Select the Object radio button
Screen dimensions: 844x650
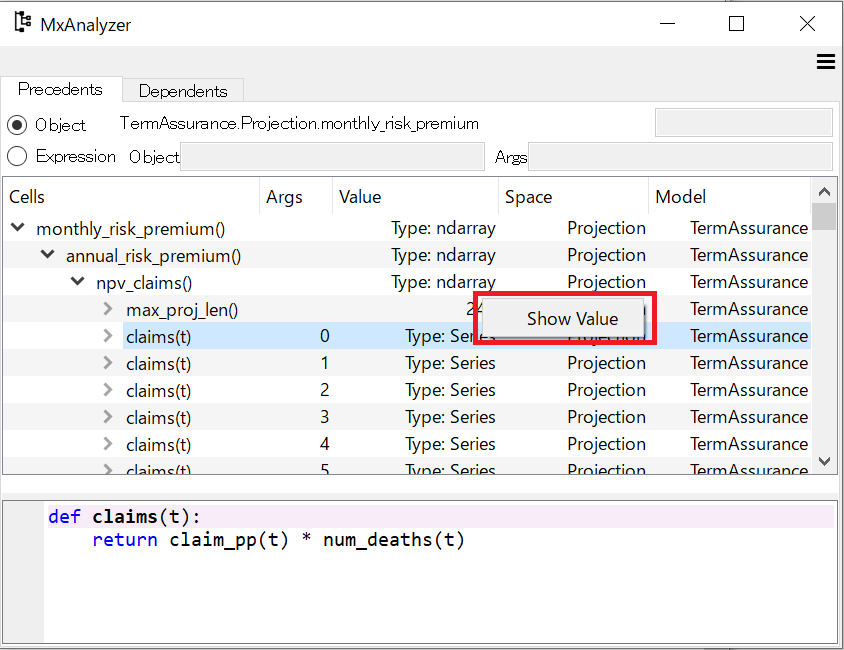tap(18, 125)
